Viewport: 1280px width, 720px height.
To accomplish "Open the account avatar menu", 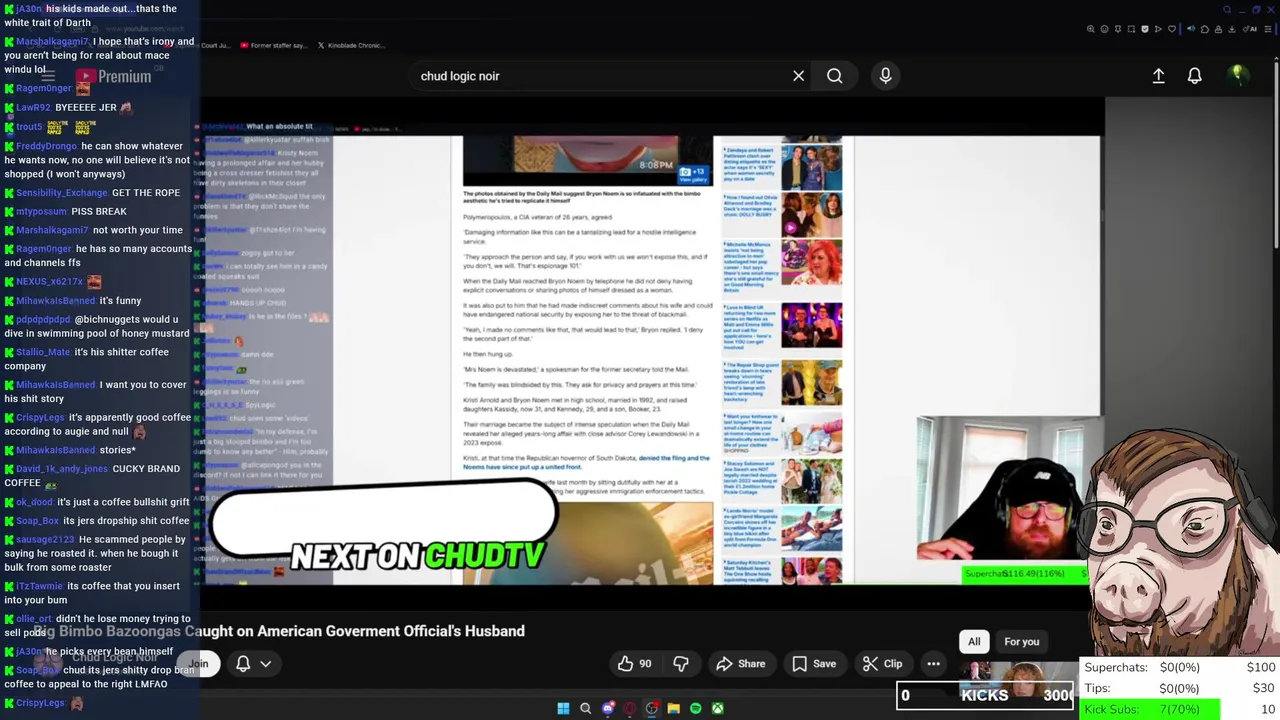I will click(x=1238, y=75).
